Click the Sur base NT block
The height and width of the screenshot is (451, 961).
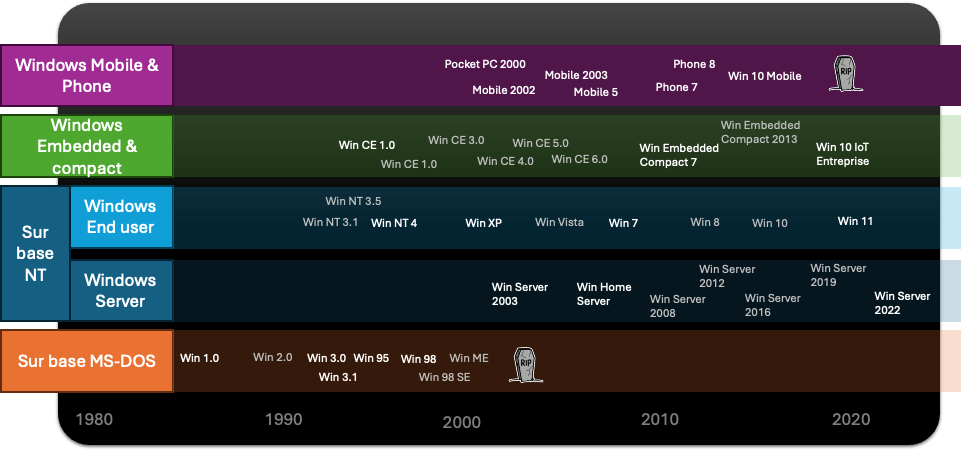point(35,254)
